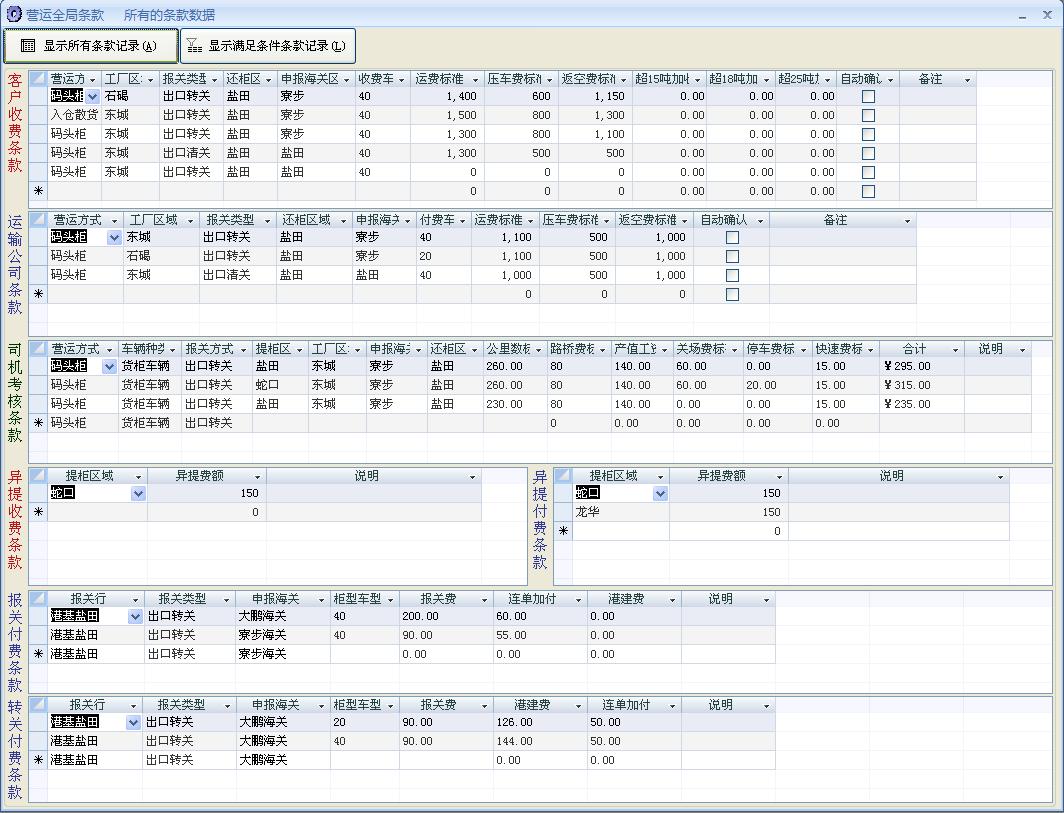Click 说明 field of 蛇口 row in 异提收费条款
Image resolution: width=1064 pixels, height=813 pixels.
[x=373, y=493]
